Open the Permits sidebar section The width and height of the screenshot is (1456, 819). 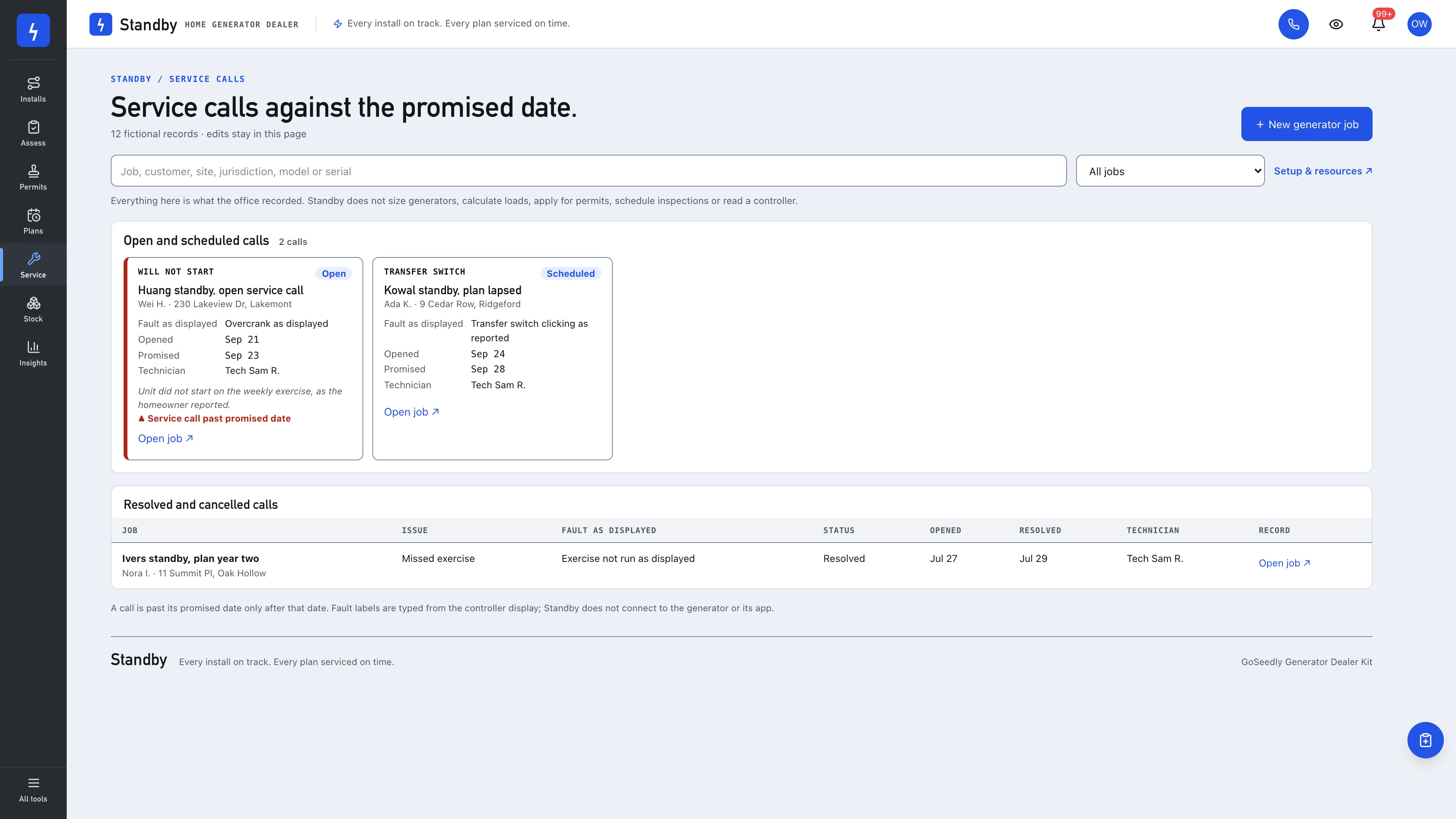[x=33, y=177]
